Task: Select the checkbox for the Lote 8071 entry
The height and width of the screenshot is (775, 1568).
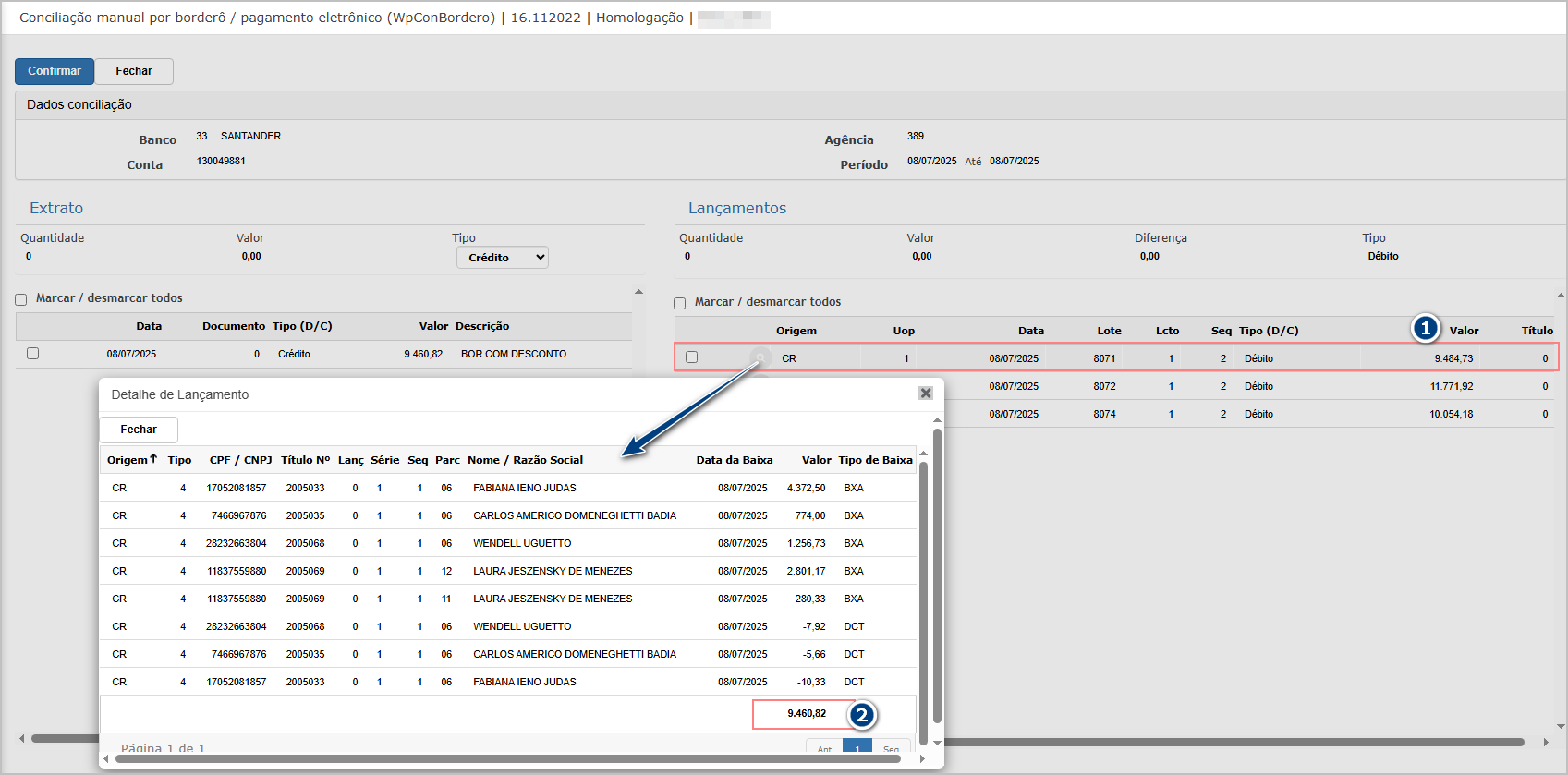Action: click(x=691, y=357)
